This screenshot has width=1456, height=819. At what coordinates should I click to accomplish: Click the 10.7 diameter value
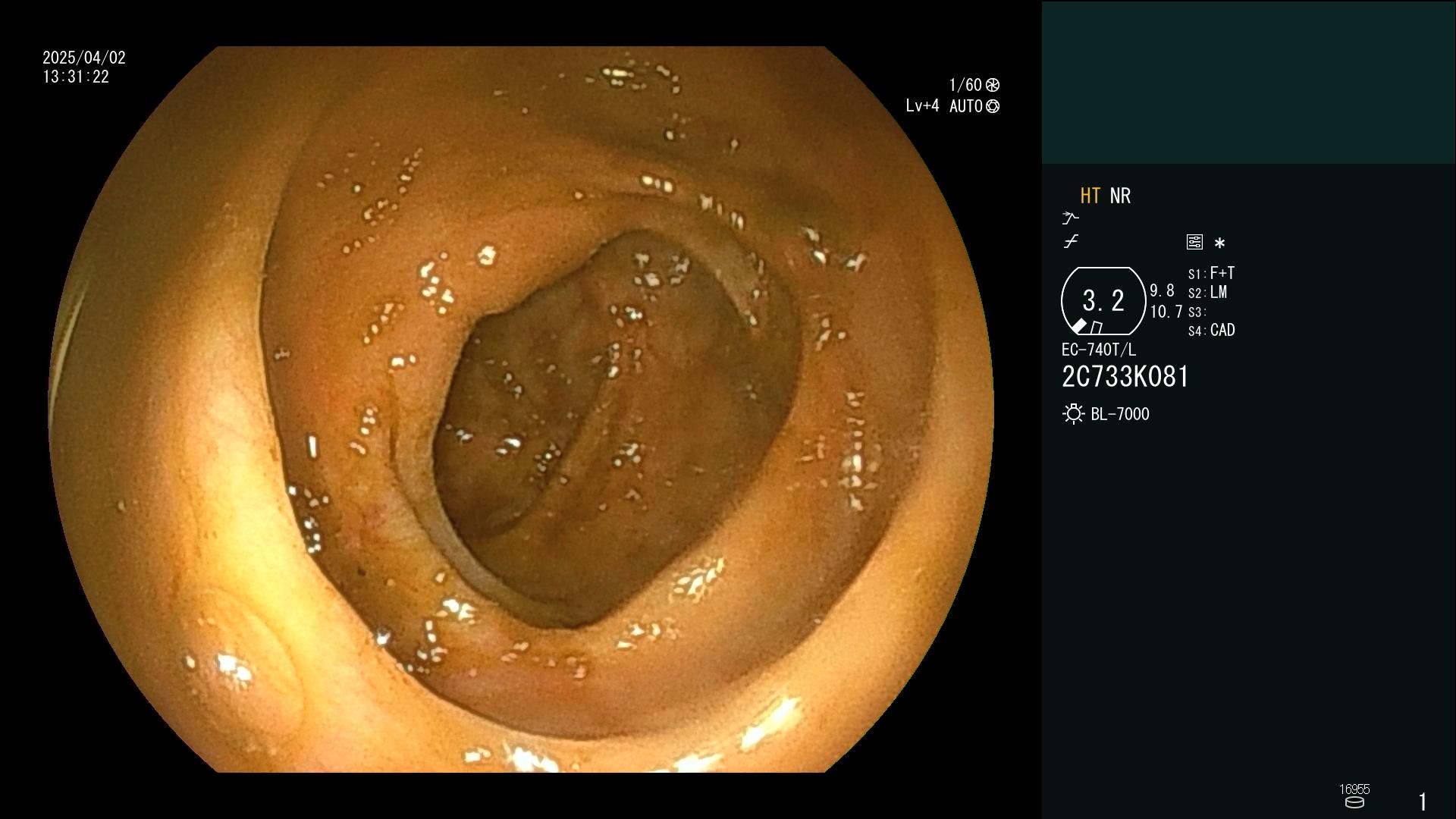[1166, 312]
